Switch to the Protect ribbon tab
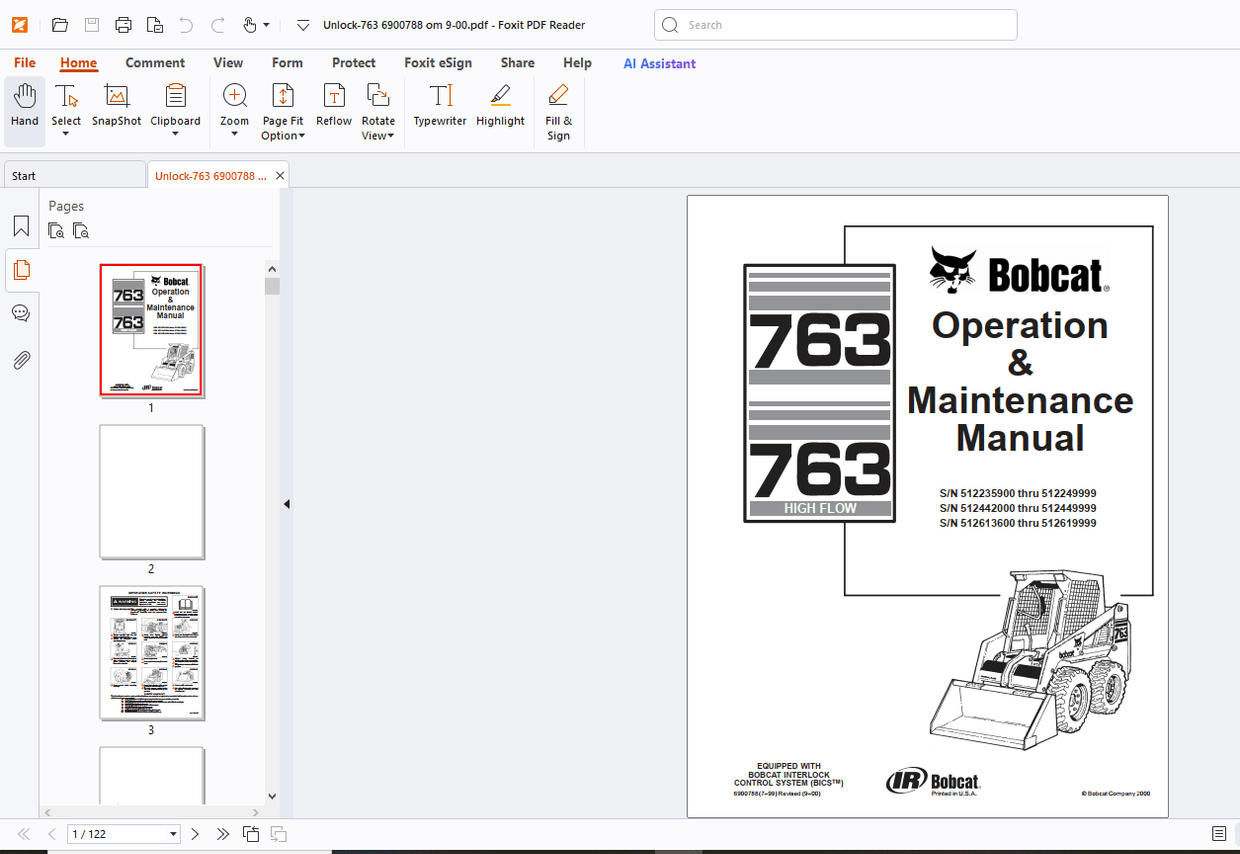This screenshot has height=854, width=1240. 354,62
